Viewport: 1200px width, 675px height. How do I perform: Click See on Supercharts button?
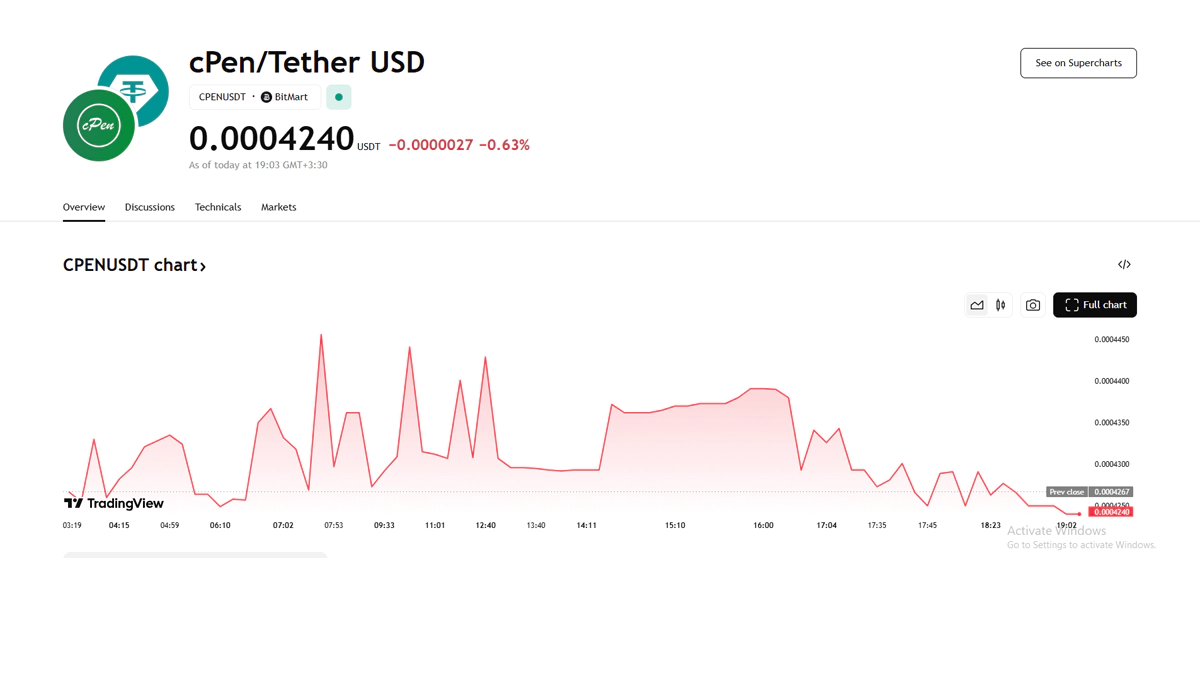tap(1078, 63)
